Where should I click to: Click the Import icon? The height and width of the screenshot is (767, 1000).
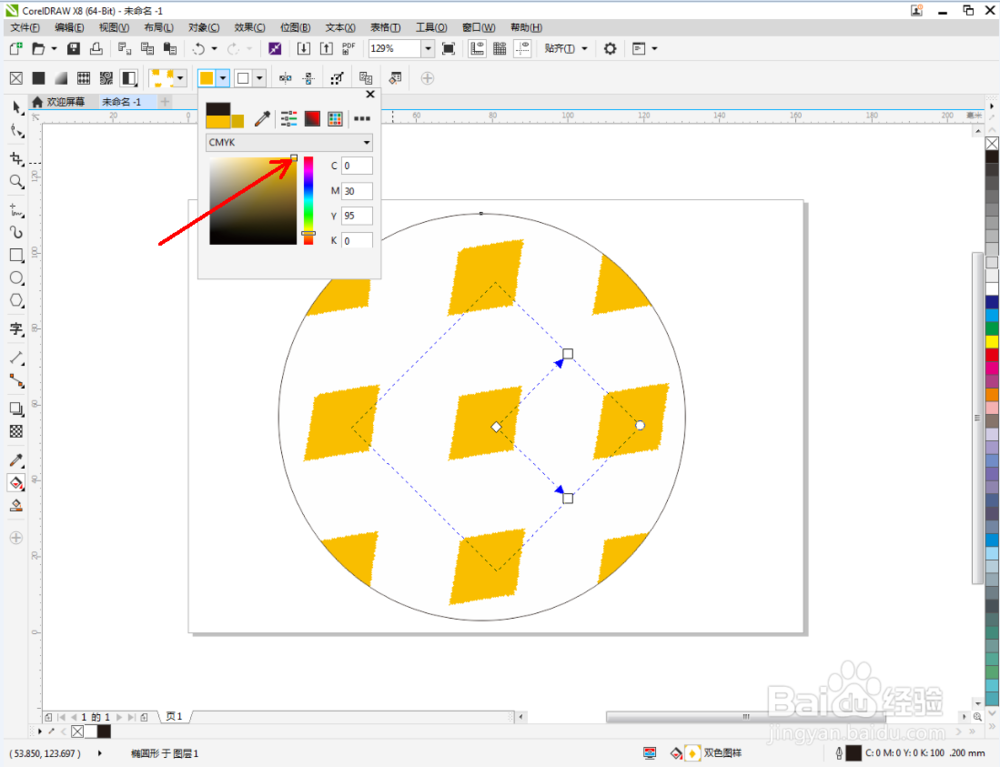click(304, 48)
